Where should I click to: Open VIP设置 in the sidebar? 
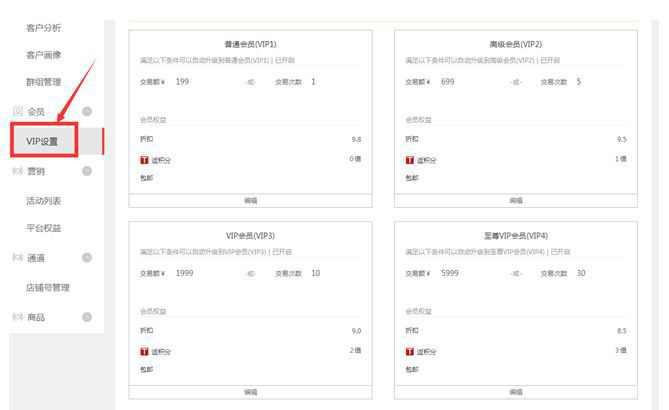point(42,142)
